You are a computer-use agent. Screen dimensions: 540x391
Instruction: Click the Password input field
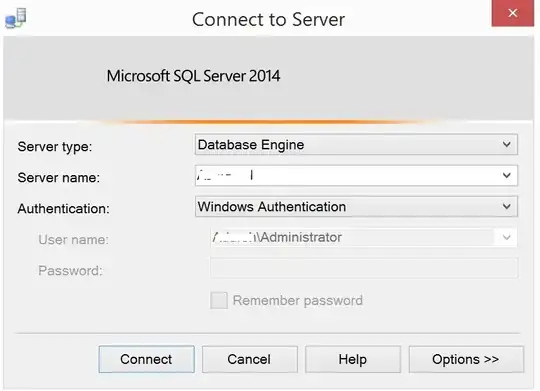[x=364, y=268]
